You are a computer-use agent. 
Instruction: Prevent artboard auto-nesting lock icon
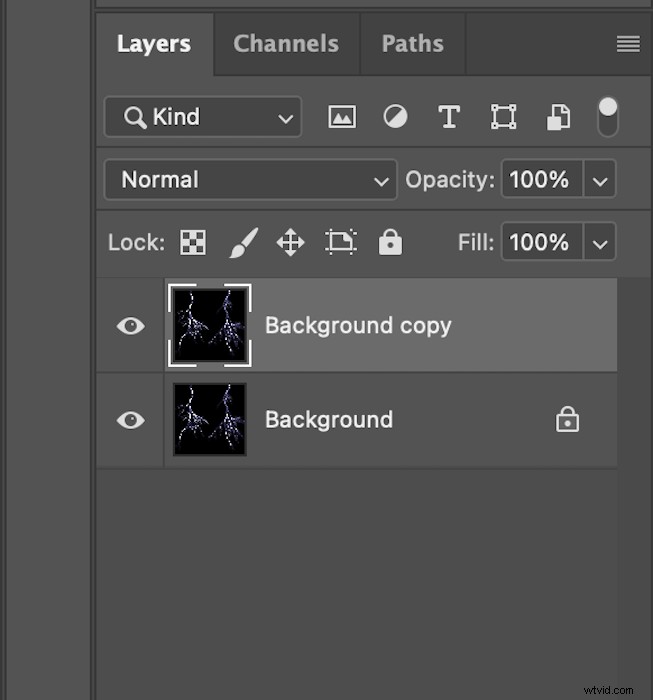[340, 242]
